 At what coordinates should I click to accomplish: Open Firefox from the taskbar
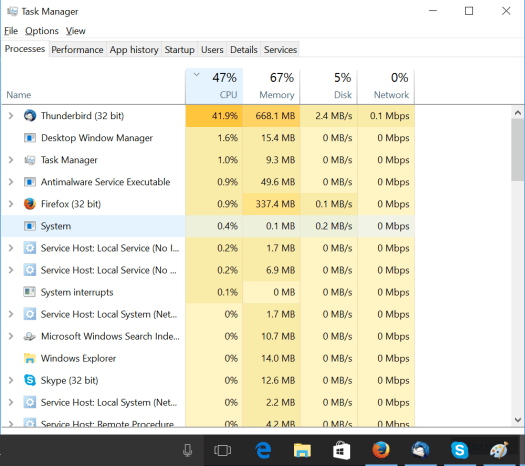381,450
